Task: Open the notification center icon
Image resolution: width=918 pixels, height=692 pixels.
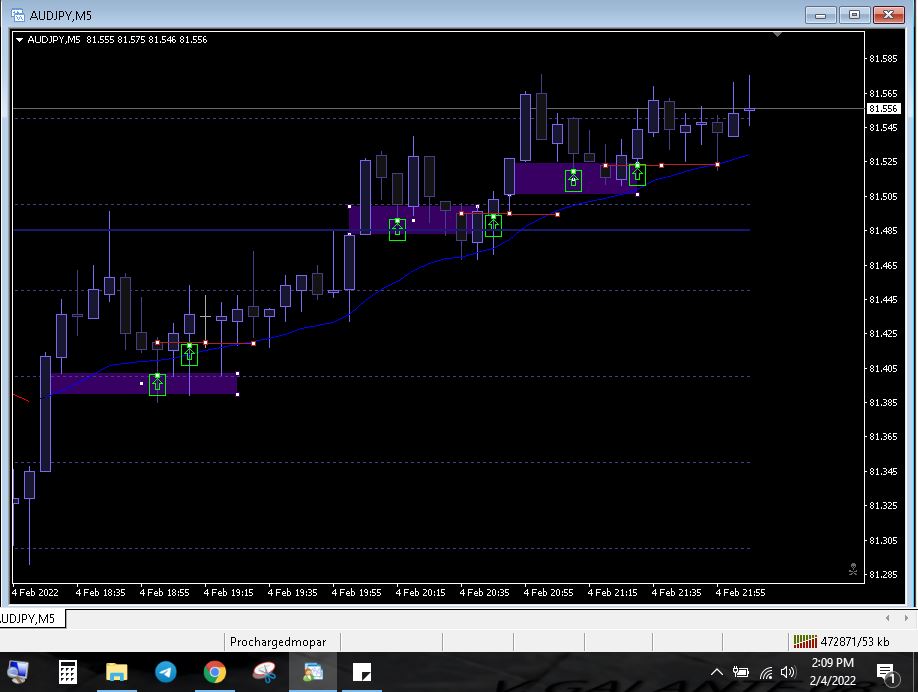Action: (885, 672)
